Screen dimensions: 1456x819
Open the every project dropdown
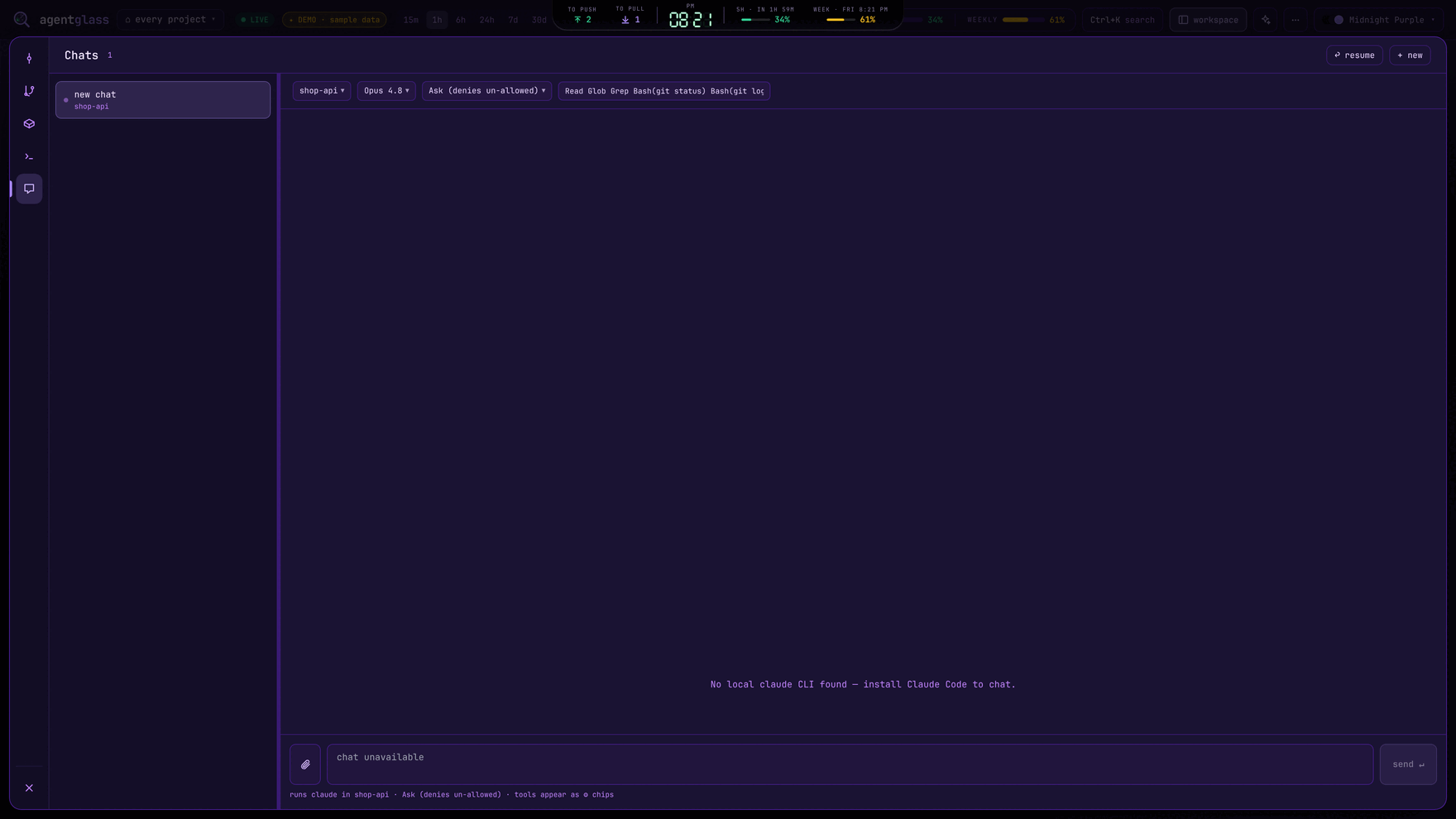(x=170, y=20)
